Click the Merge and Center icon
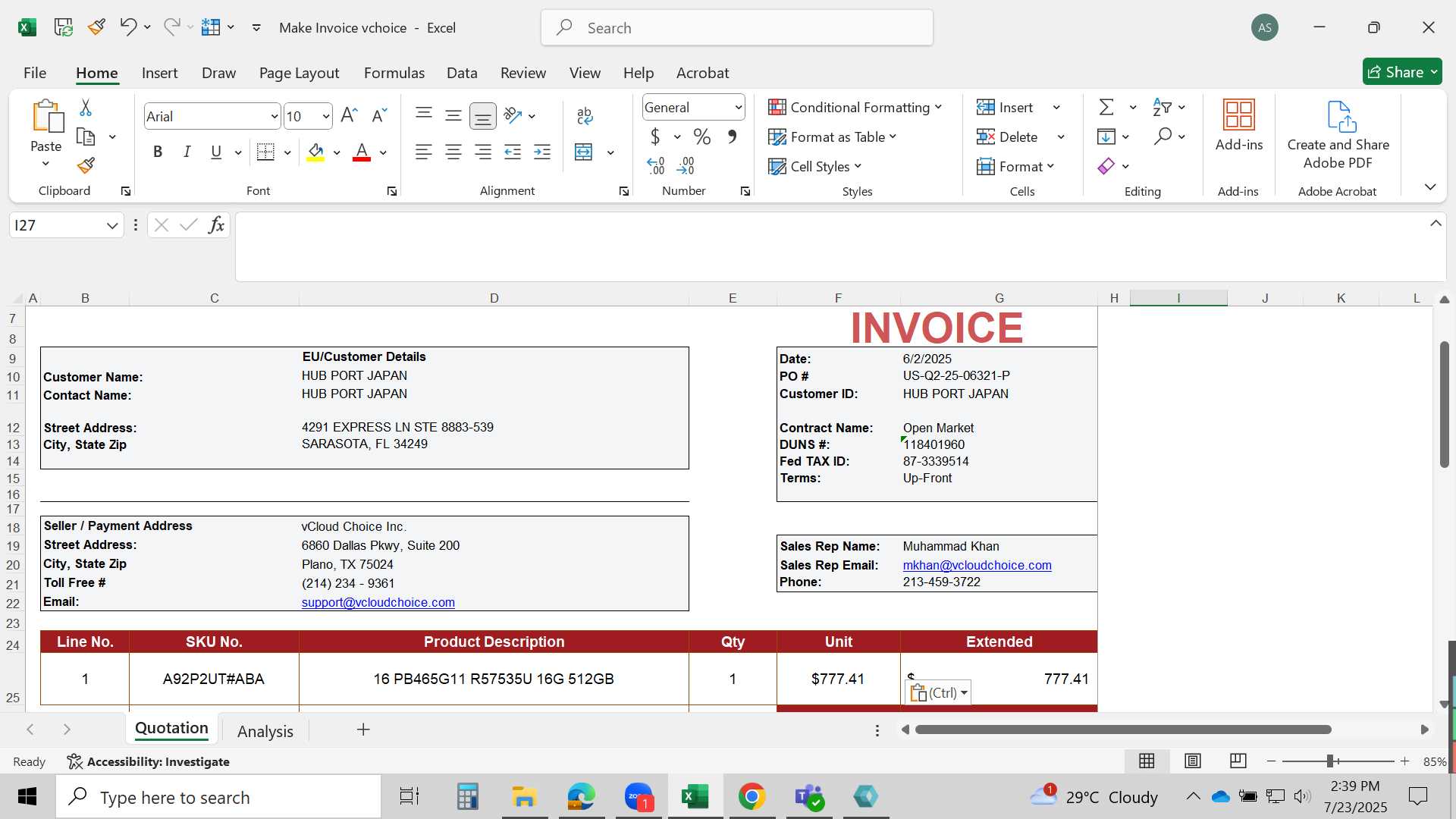1456x819 pixels. click(584, 152)
